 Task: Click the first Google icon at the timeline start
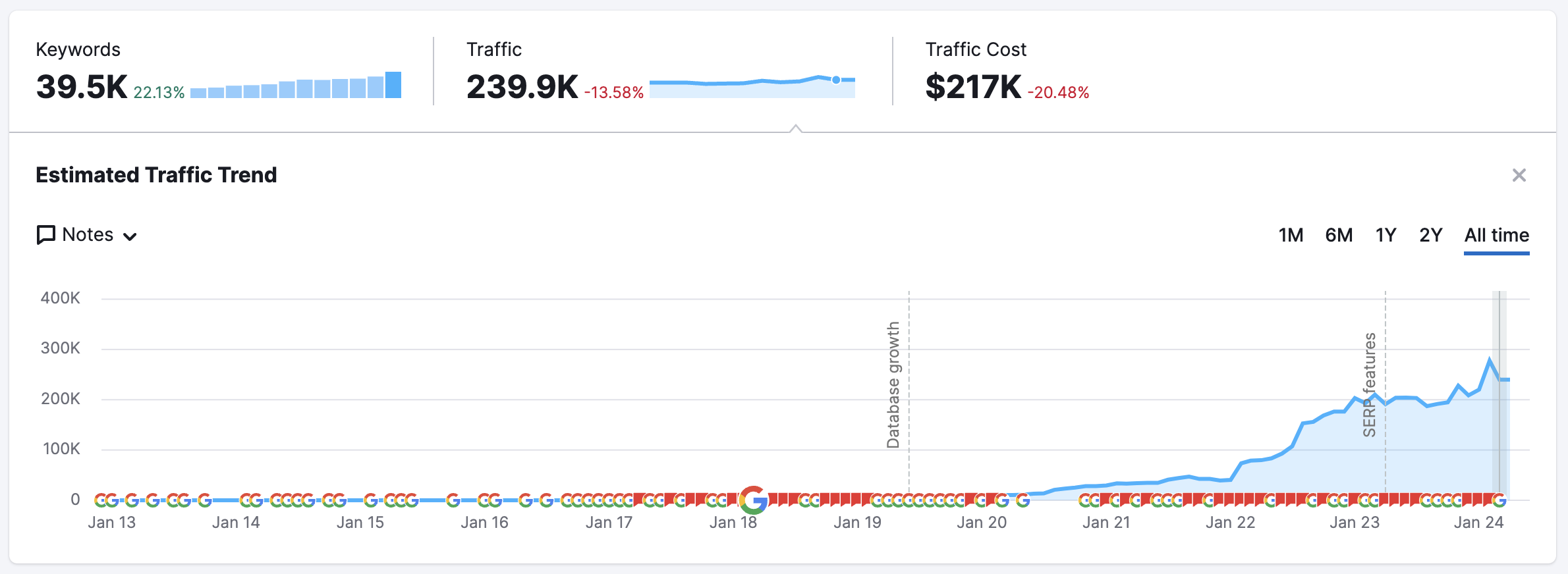(x=101, y=500)
